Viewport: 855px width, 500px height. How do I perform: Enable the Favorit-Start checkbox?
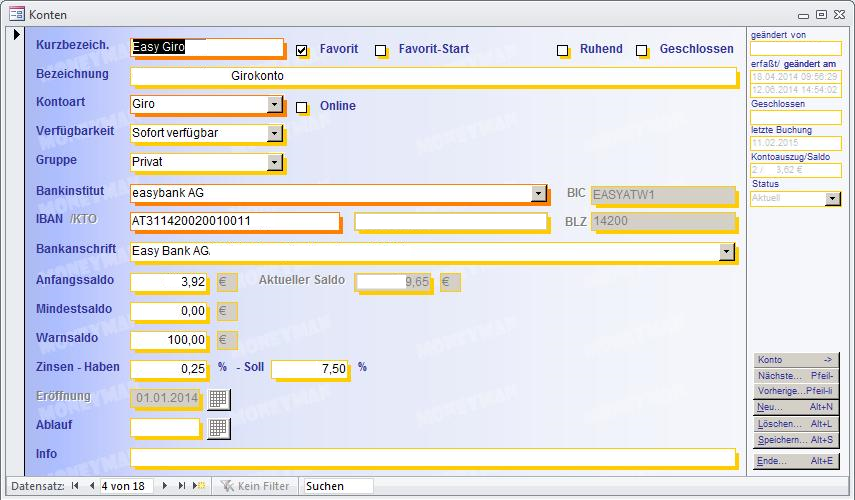pos(381,50)
